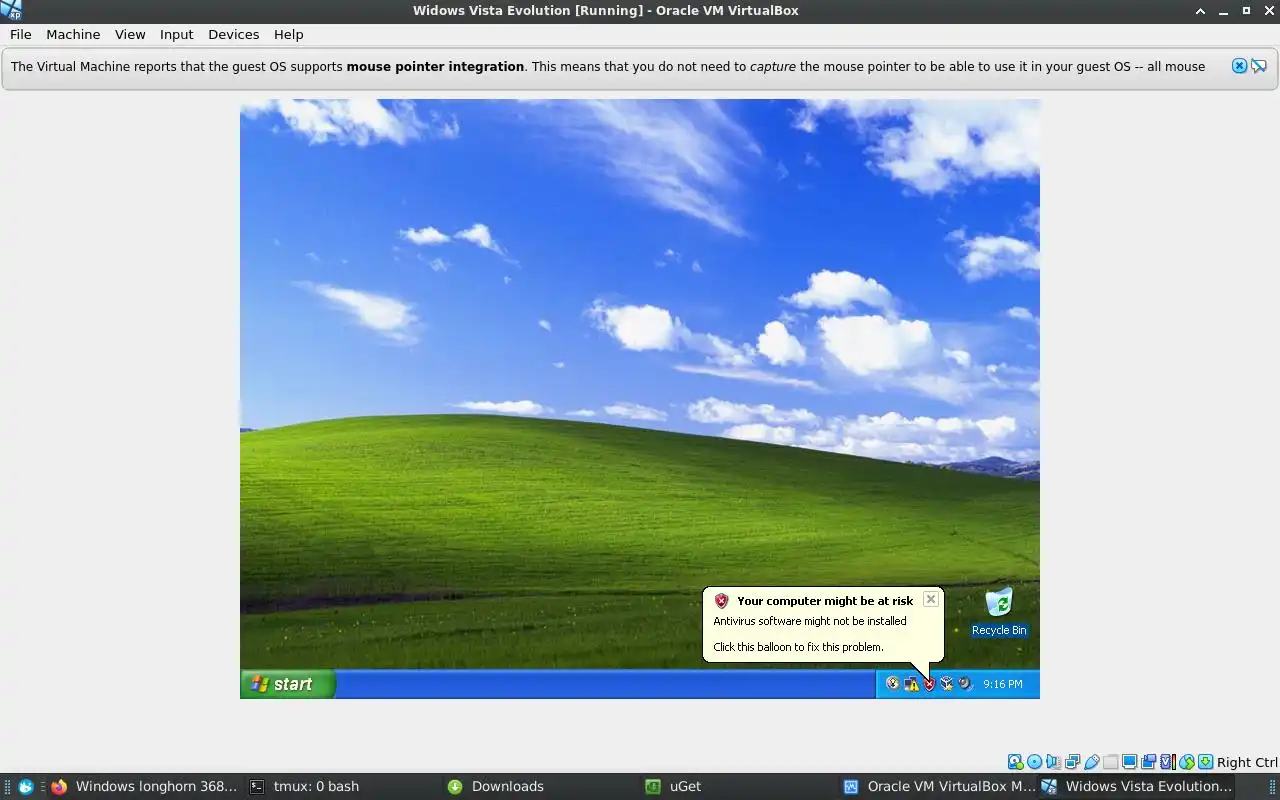Open the host panel applications menu icon
This screenshot has width=1280, height=800.
tap(26, 786)
